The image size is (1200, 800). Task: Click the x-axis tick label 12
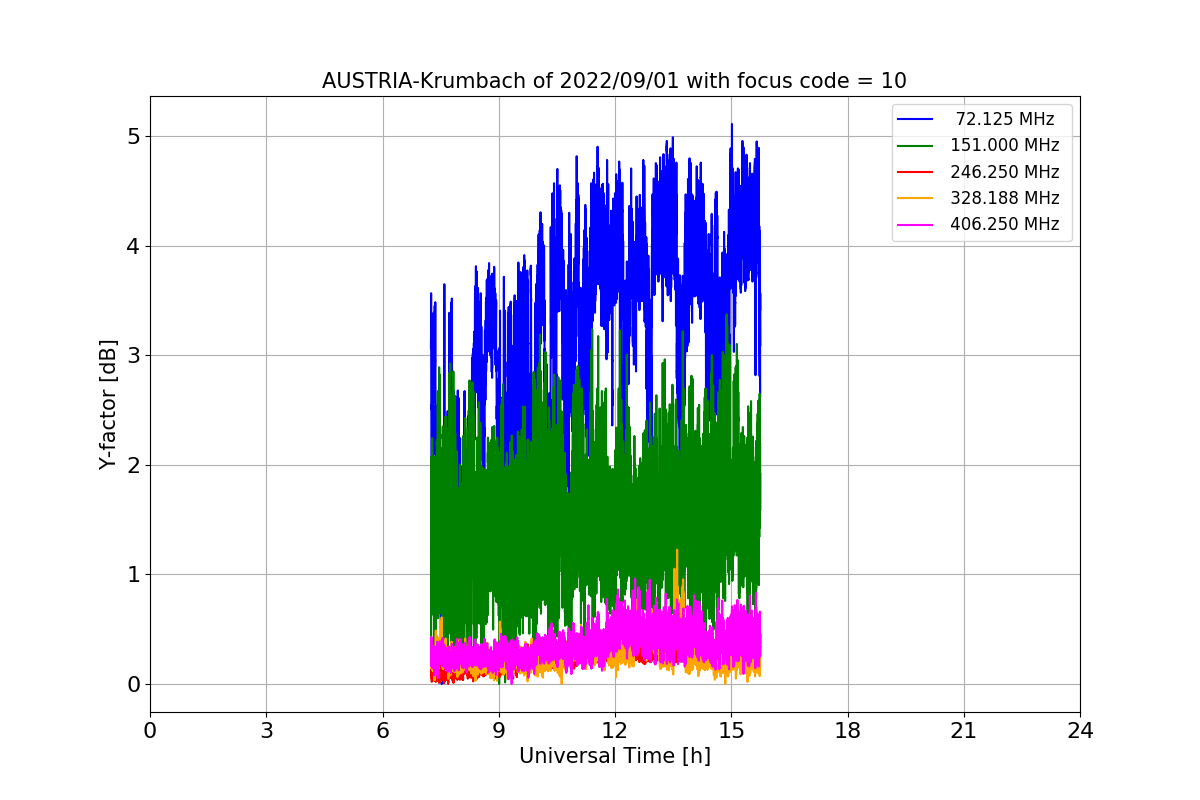point(615,731)
